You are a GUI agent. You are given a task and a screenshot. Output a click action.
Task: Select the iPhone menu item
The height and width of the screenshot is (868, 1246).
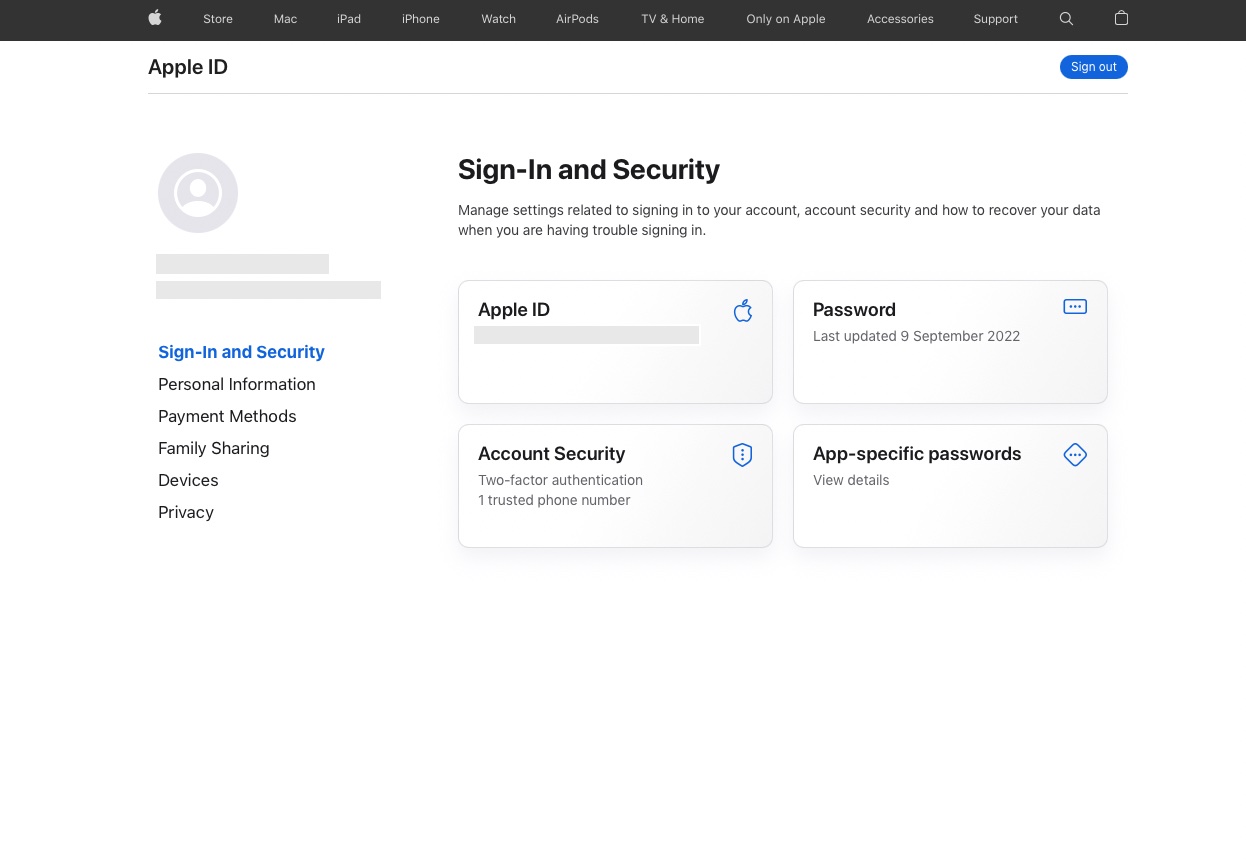click(x=421, y=19)
